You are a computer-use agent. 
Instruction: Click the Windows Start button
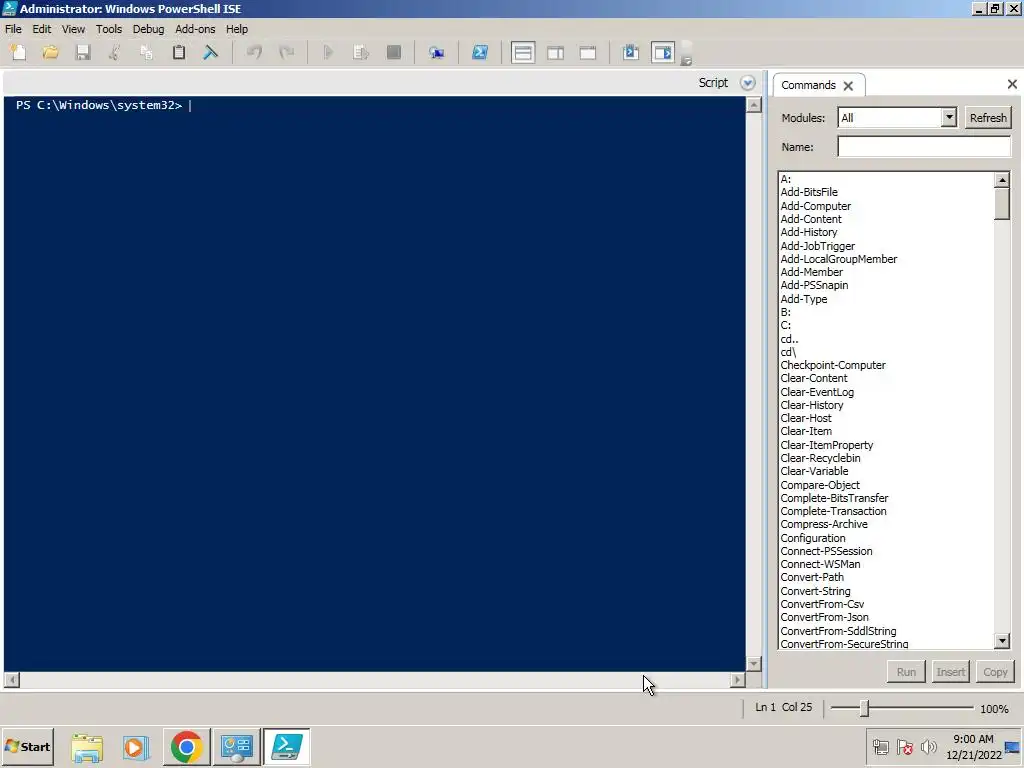click(27, 746)
